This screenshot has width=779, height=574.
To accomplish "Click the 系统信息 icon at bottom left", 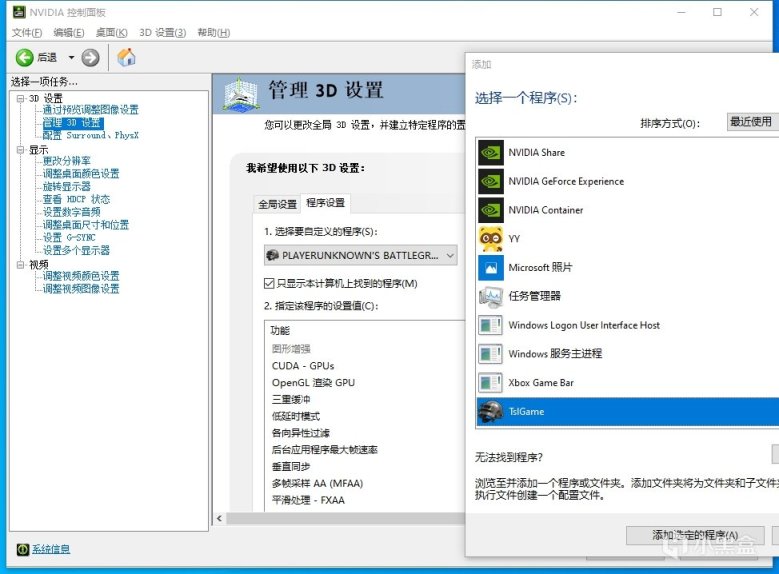I will click(x=22, y=549).
